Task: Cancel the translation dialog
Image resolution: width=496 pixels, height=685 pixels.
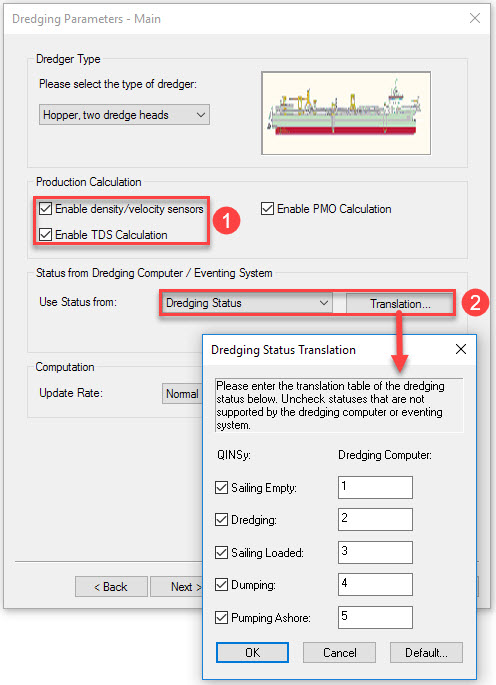Action: point(340,652)
